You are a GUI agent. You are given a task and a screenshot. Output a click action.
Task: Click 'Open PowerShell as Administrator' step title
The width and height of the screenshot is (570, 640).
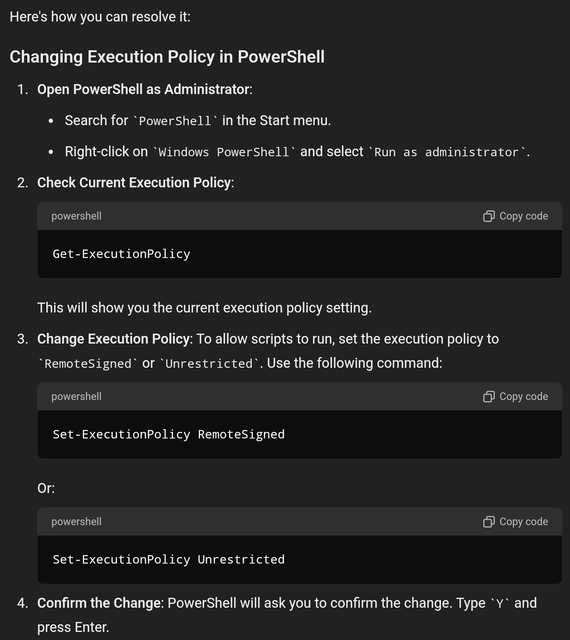tap(143, 89)
